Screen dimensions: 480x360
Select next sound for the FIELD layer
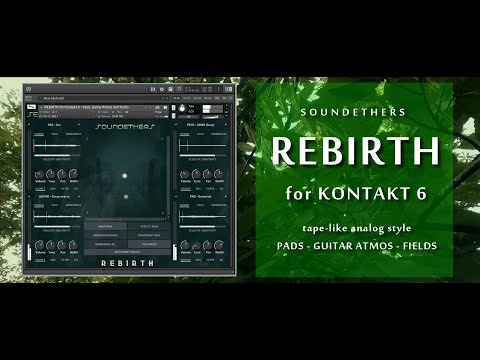point(226,125)
